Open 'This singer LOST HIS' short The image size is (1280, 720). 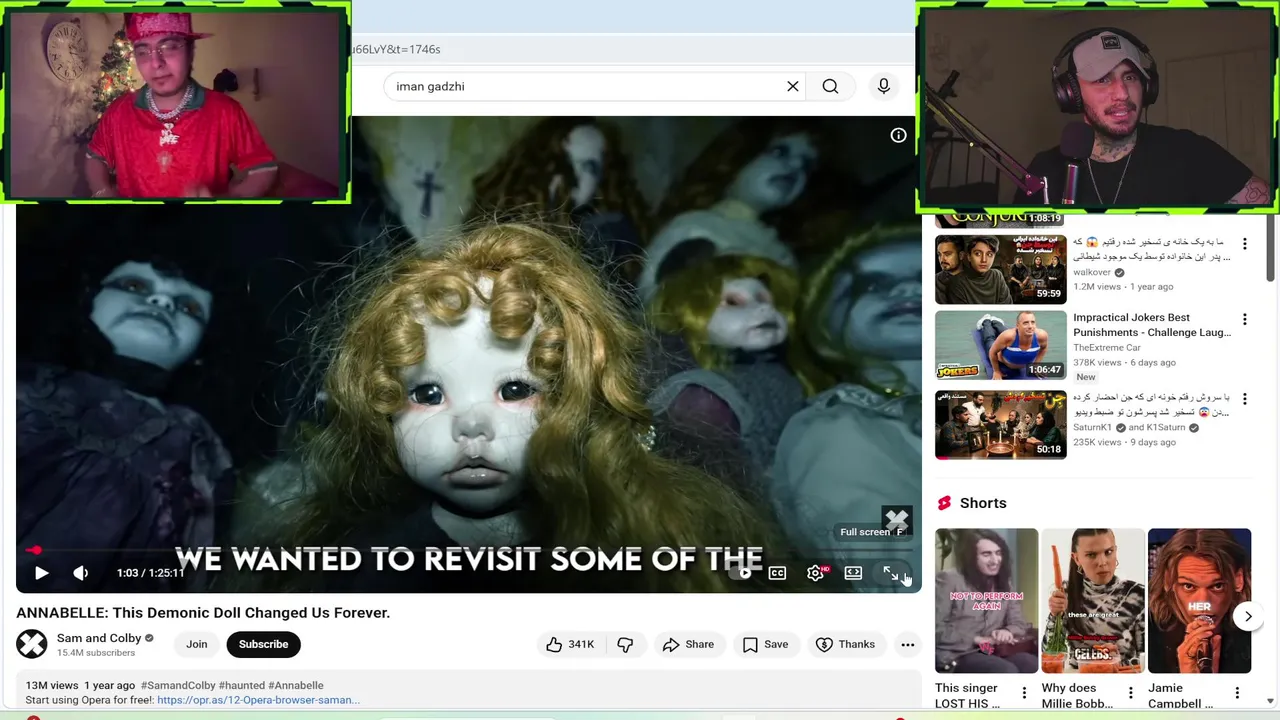986,600
